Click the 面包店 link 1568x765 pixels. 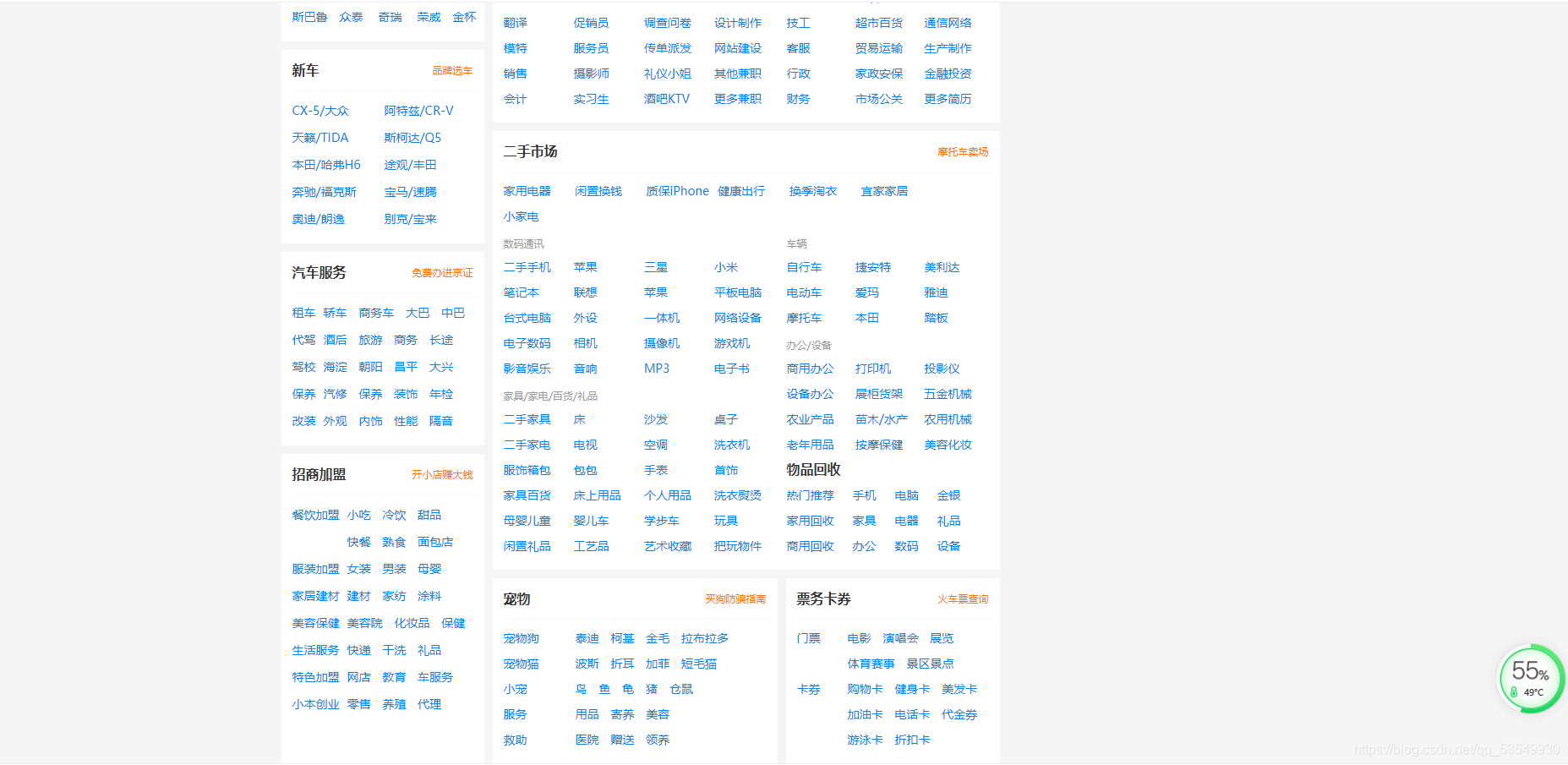point(435,542)
